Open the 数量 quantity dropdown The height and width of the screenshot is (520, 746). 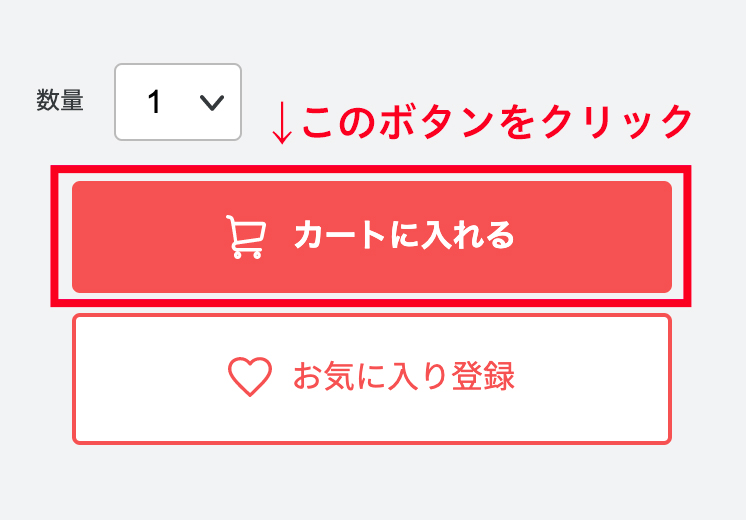pos(178,102)
